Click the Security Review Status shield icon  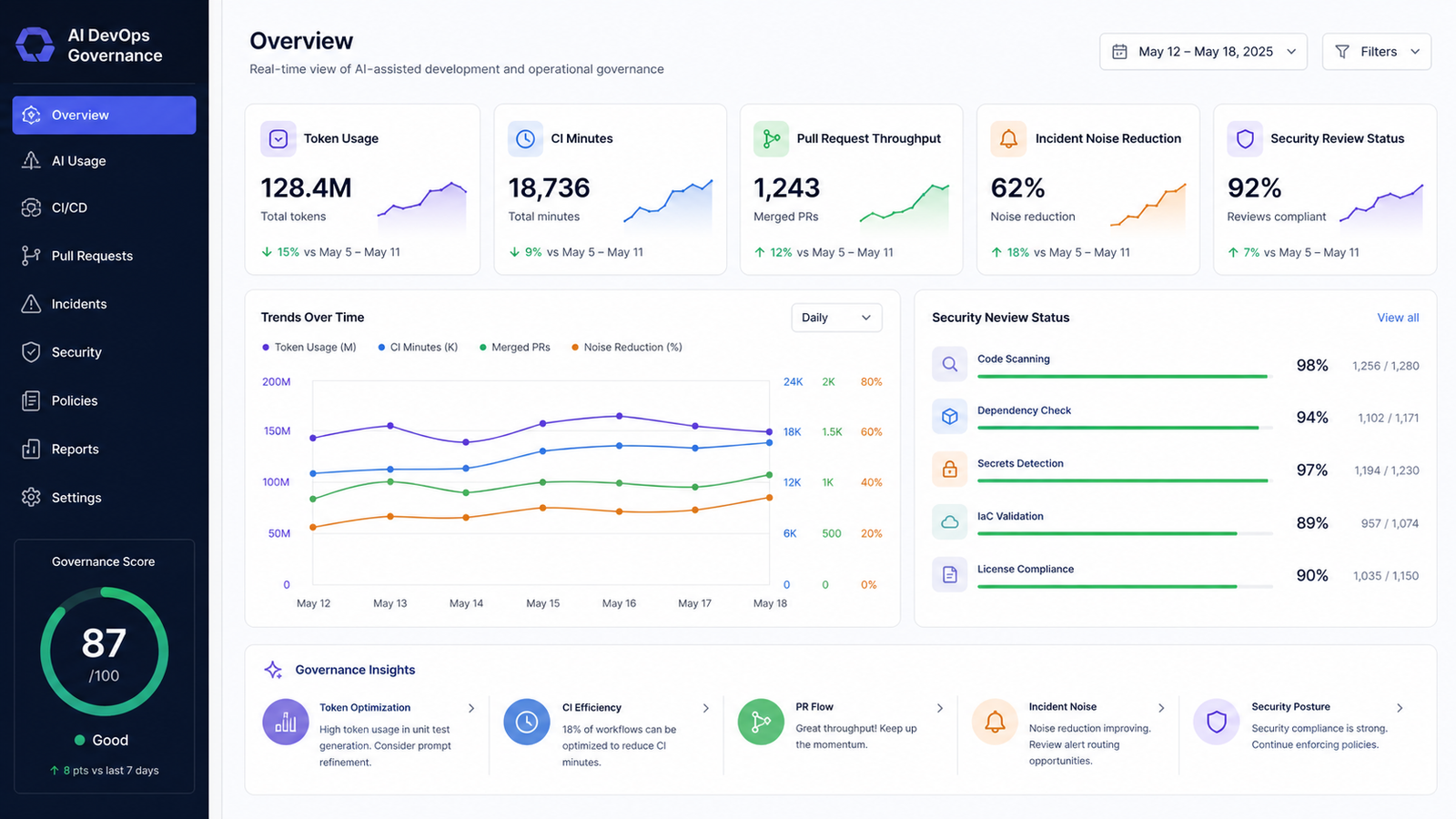point(1245,138)
